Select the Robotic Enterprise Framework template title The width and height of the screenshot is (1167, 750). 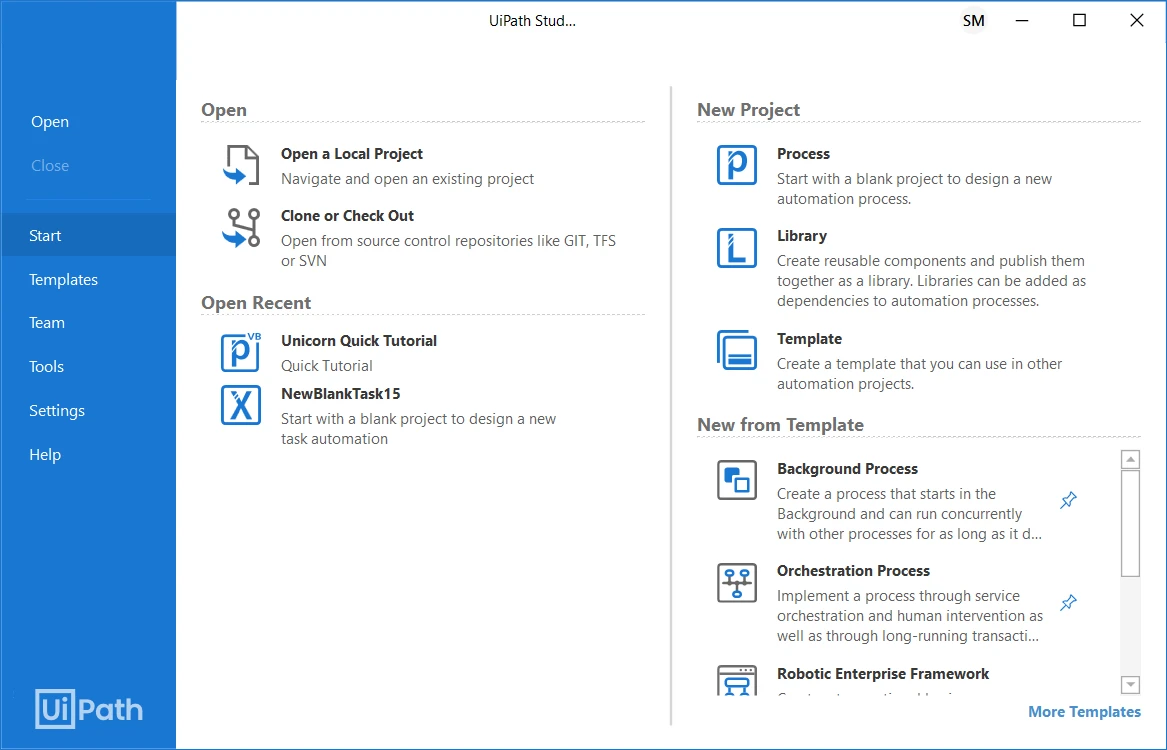tap(883, 674)
